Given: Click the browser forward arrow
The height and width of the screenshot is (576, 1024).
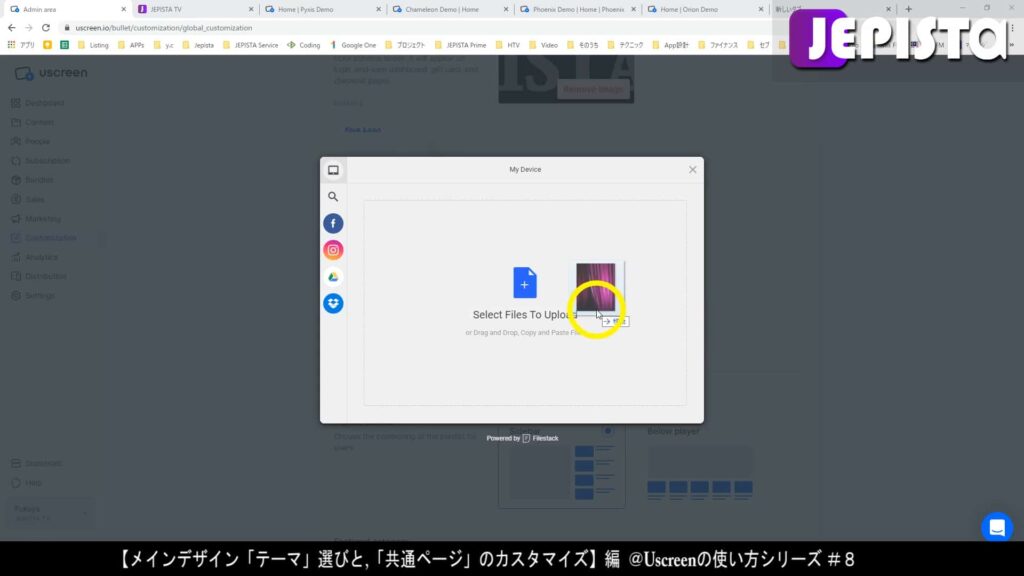Looking at the screenshot, I should click(29, 28).
